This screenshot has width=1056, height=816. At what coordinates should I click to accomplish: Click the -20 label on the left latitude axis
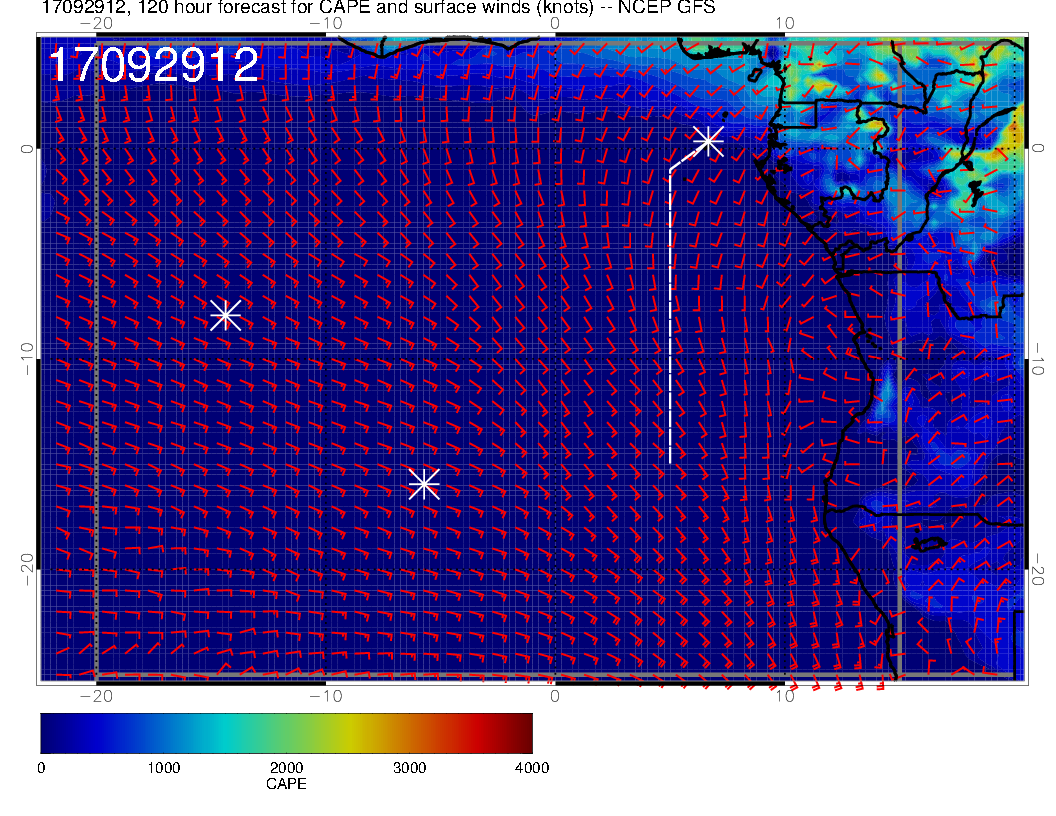(x=28, y=568)
